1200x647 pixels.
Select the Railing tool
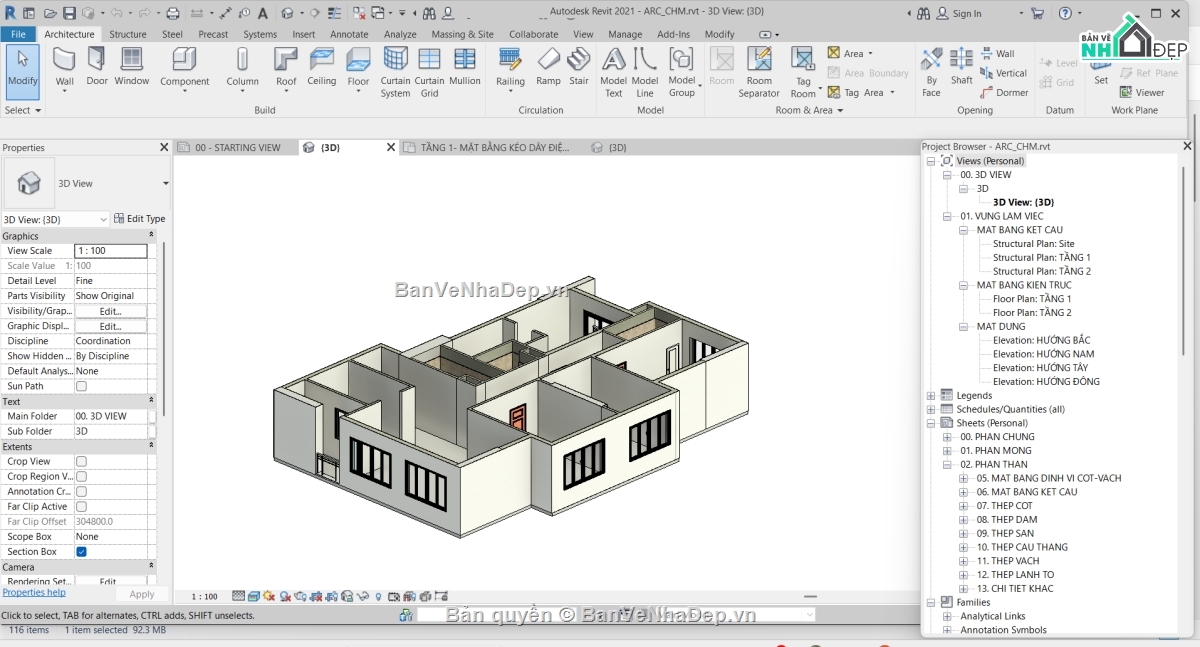(510, 68)
